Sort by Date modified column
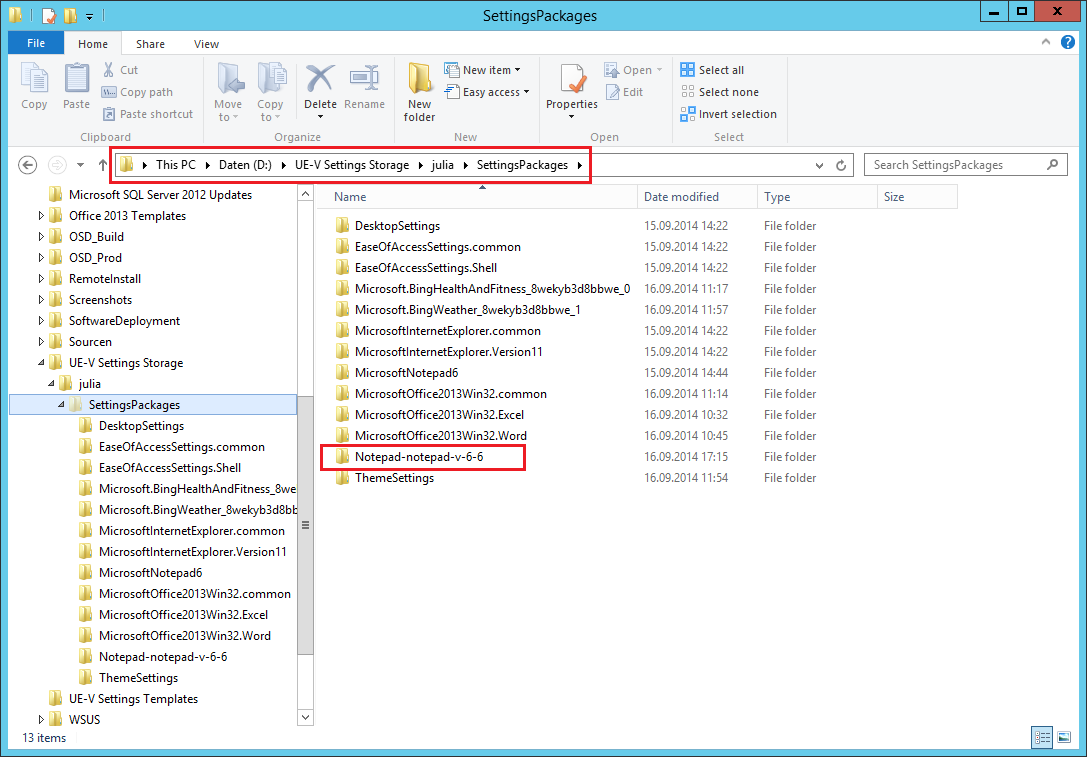Image resolution: width=1087 pixels, height=757 pixels. point(697,197)
